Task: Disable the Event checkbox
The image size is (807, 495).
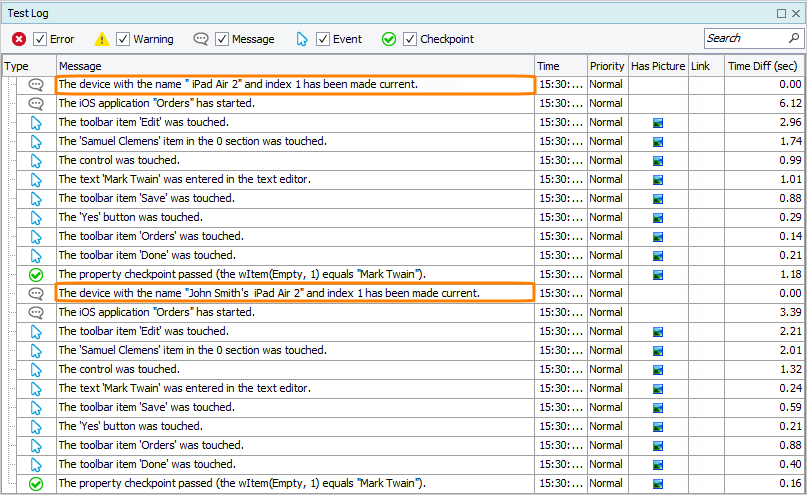Action: click(x=323, y=39)
